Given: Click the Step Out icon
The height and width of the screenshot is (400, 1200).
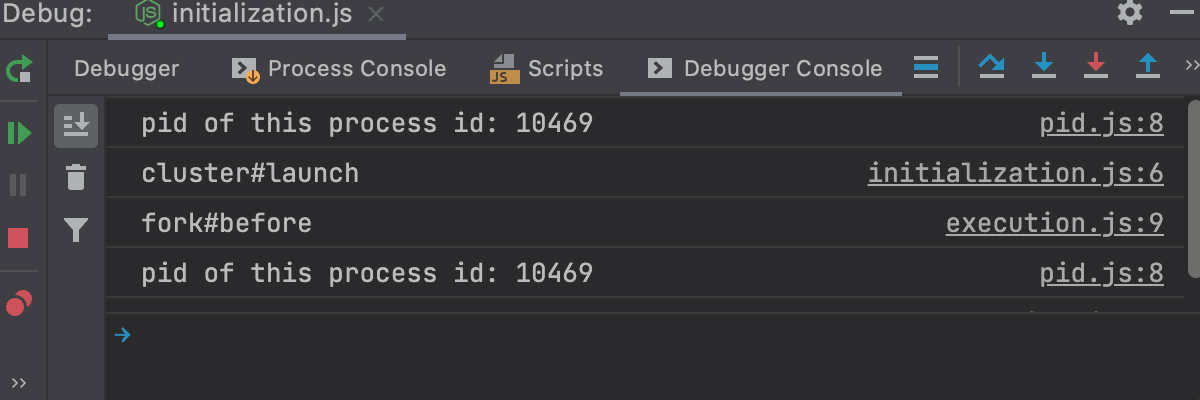Looking at the screenshot, I should tap(1148, 67).
